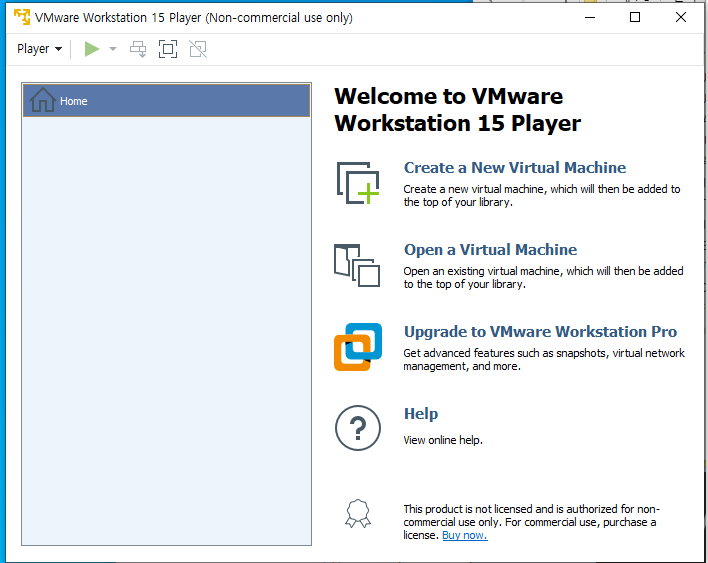The height and width of the screenshot is (563, 708).
Task: Follow Upgrade to VMware Workstation Pro link
Action: coord(540,332)
